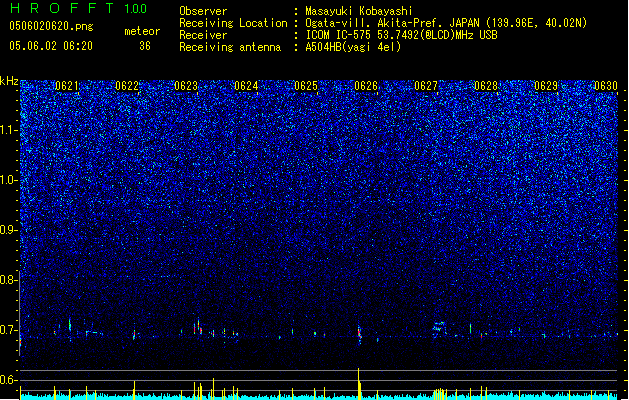
Task: Click the 0628 time marker
Action: pos(486,85)
